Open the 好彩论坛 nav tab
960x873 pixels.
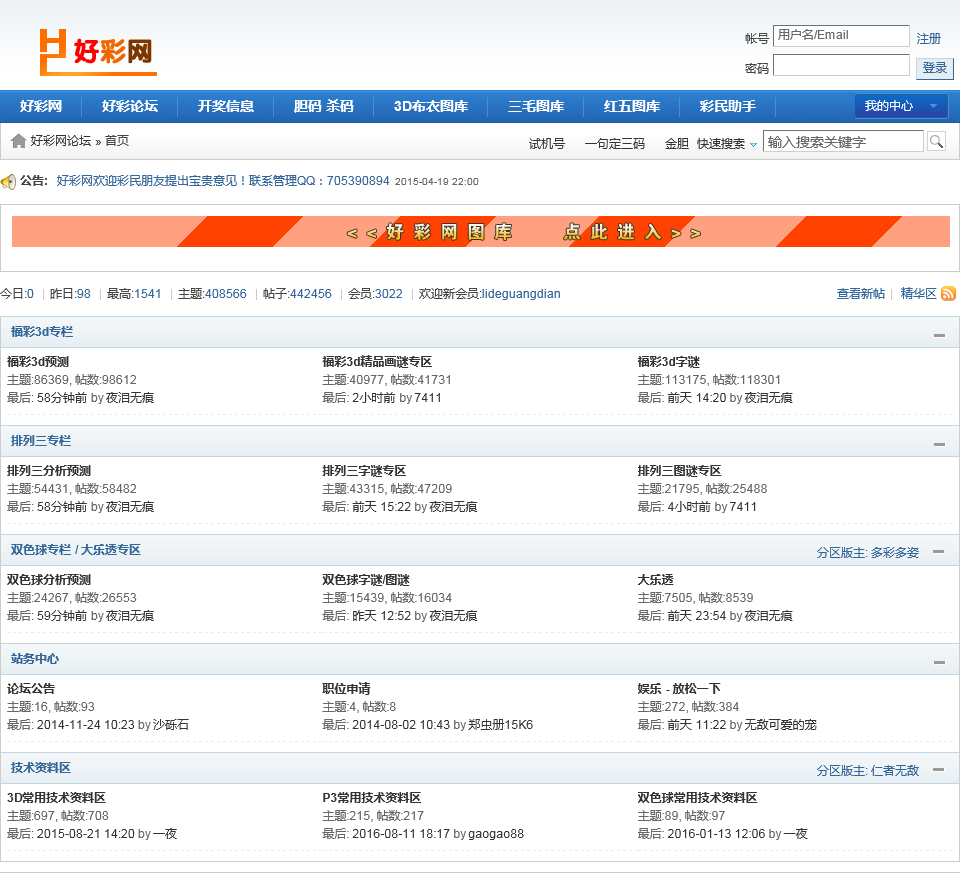pos(130,106)
